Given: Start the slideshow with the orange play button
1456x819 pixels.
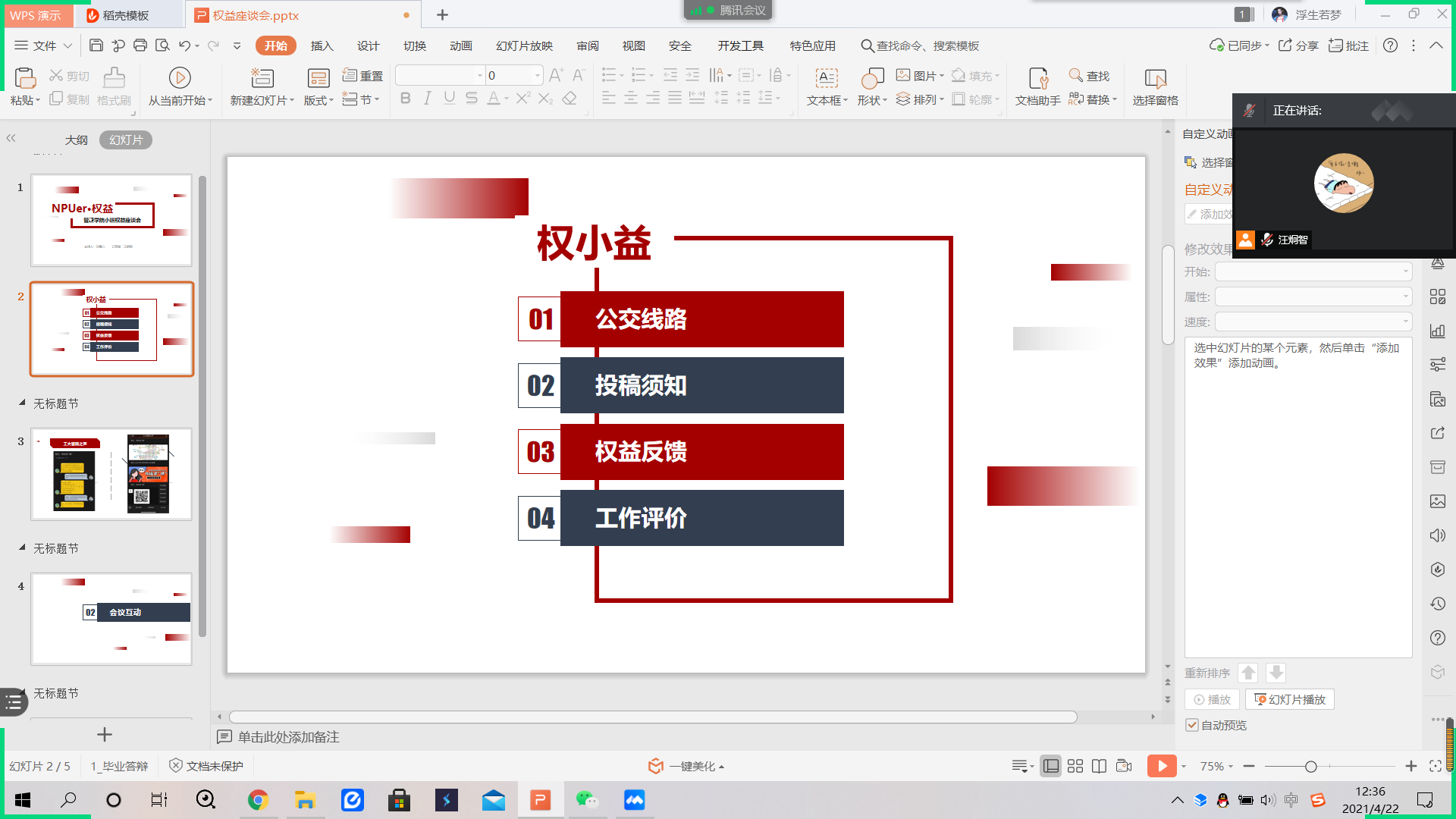Looking at the screenshot, I should coord(1161,767).
